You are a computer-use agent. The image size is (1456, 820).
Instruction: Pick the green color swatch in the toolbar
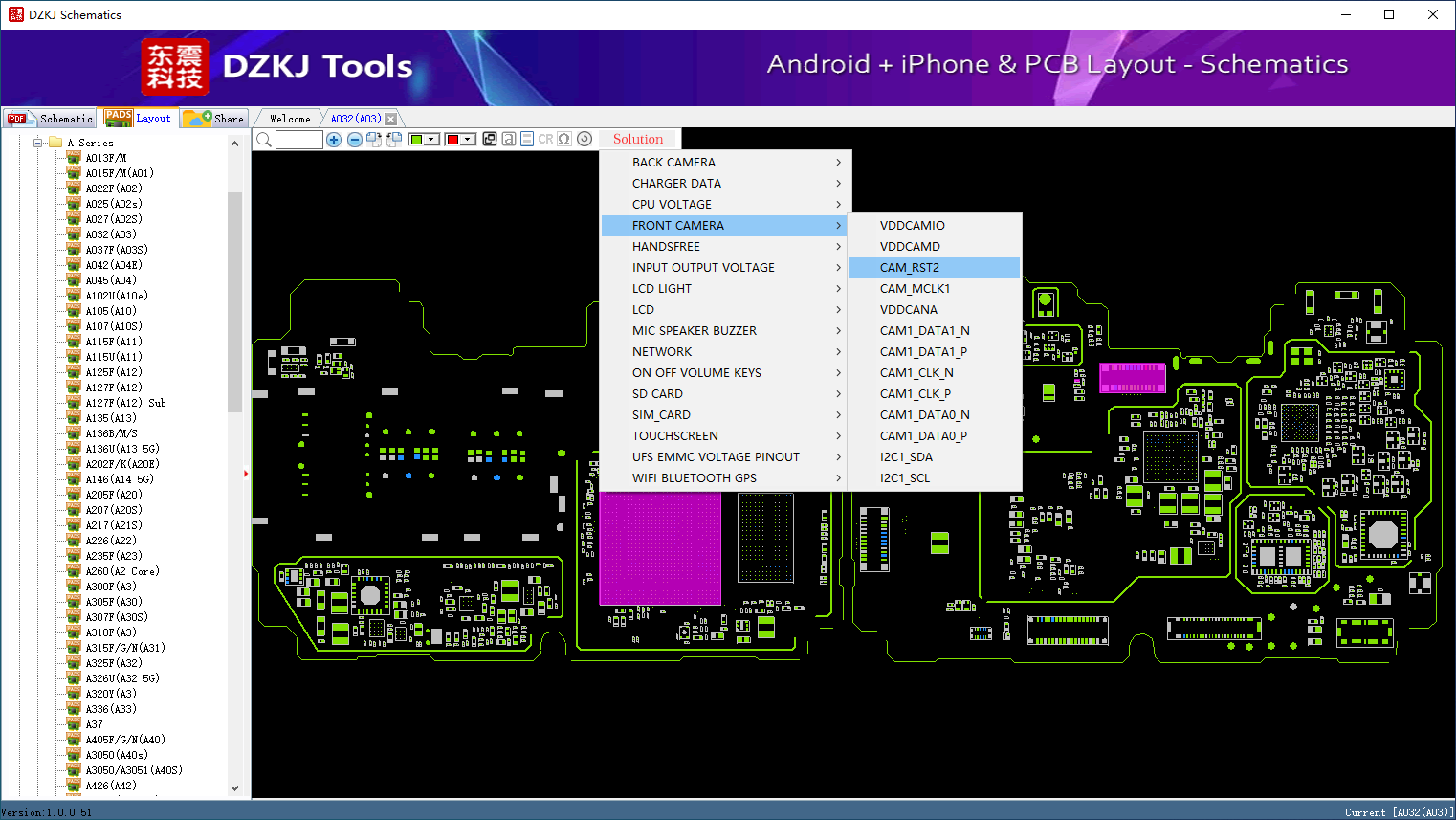click(x=416, y=140)
